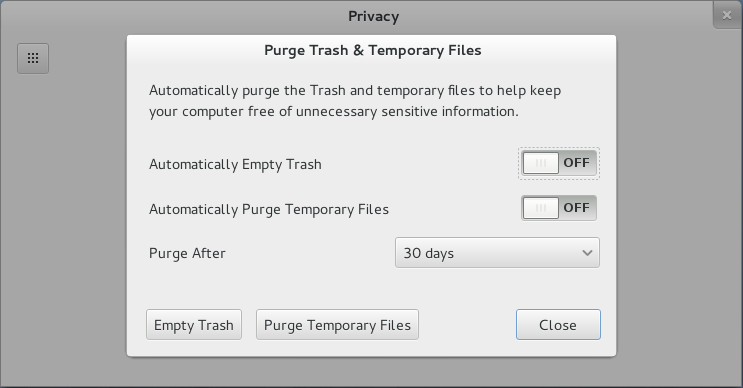Click the Privacy window title
The height and width of the screenshot is (388, 743).
373,16
